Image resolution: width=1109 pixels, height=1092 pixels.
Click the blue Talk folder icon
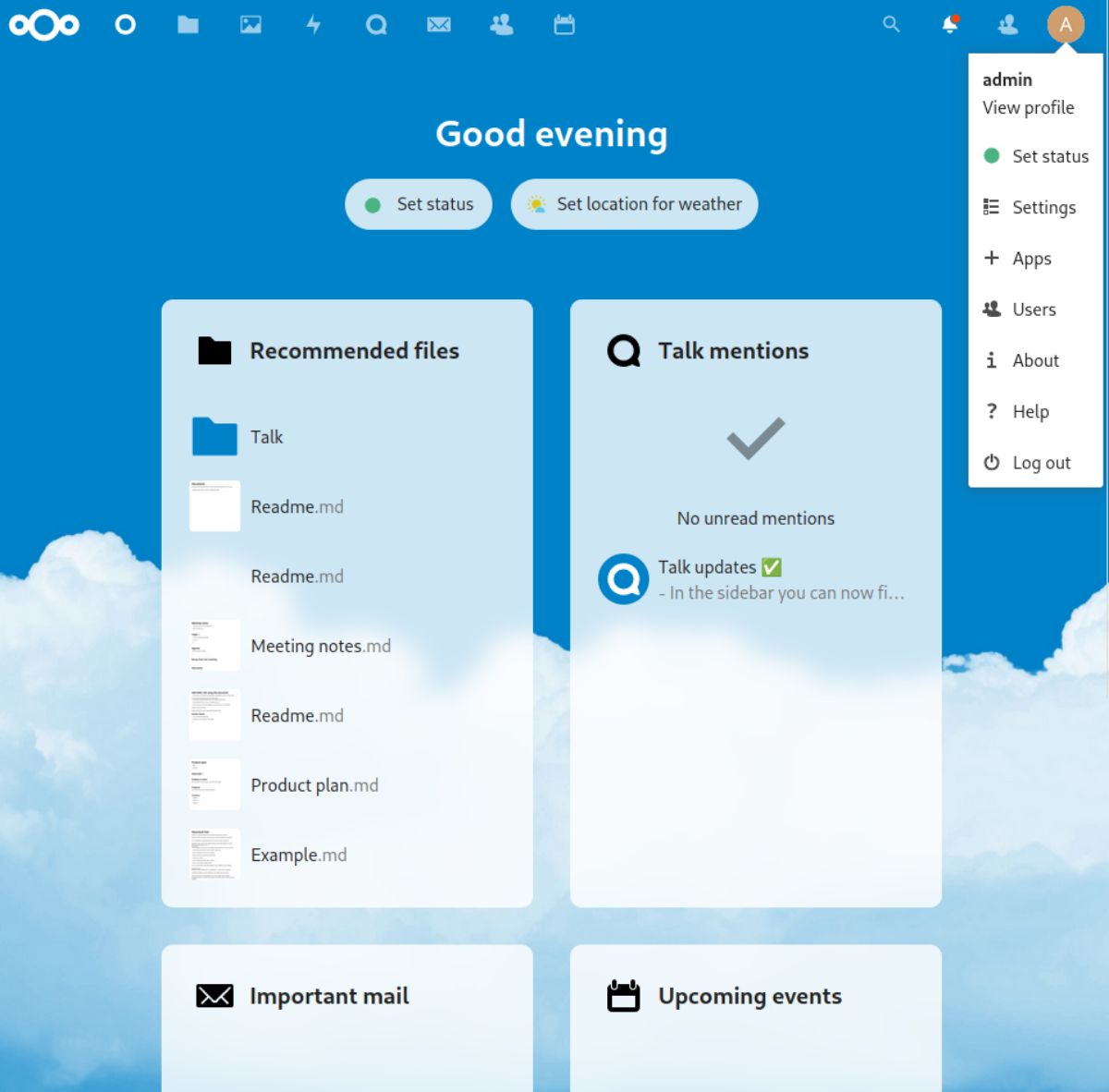(214, 437)
